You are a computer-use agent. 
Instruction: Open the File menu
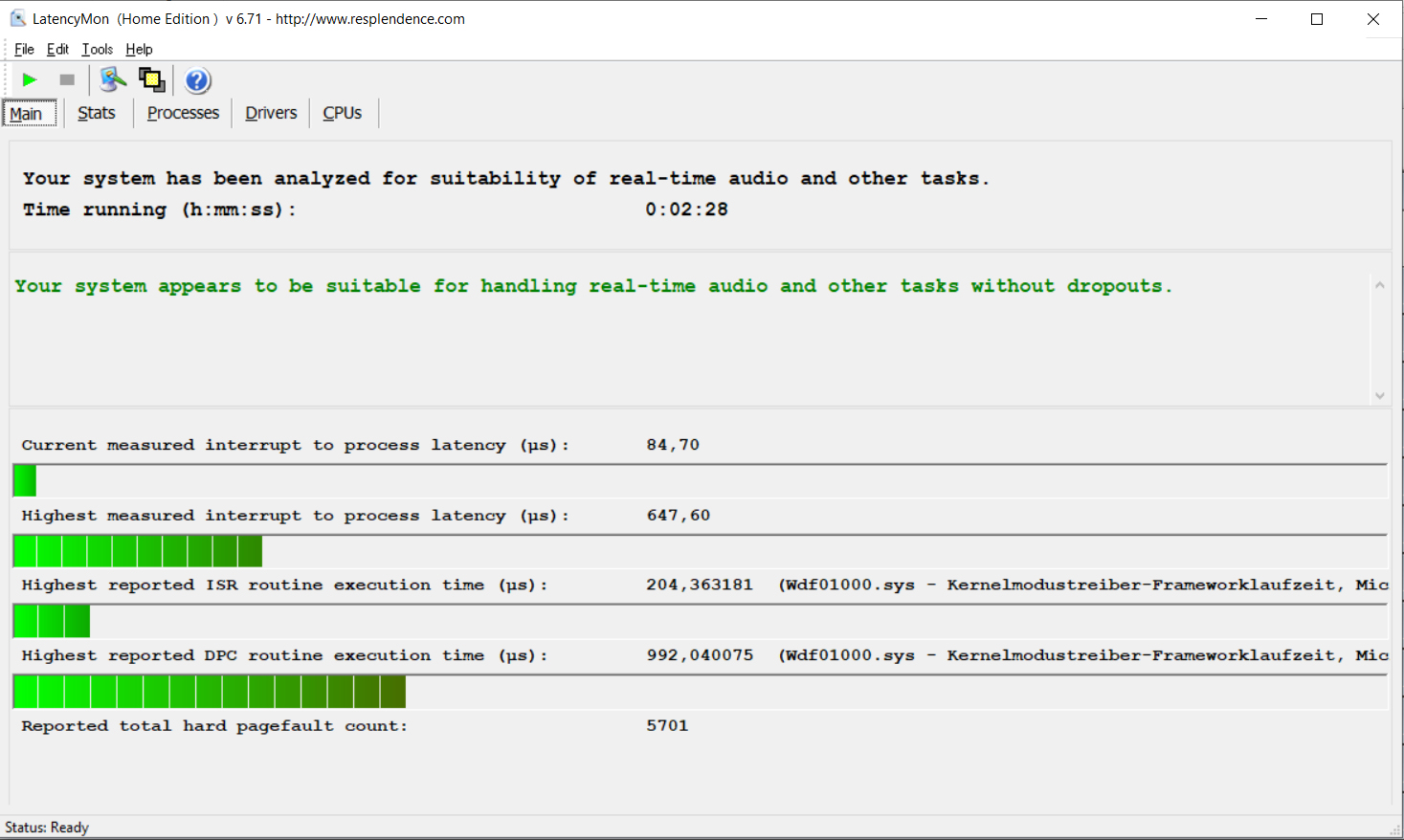[x=24, y=50]
